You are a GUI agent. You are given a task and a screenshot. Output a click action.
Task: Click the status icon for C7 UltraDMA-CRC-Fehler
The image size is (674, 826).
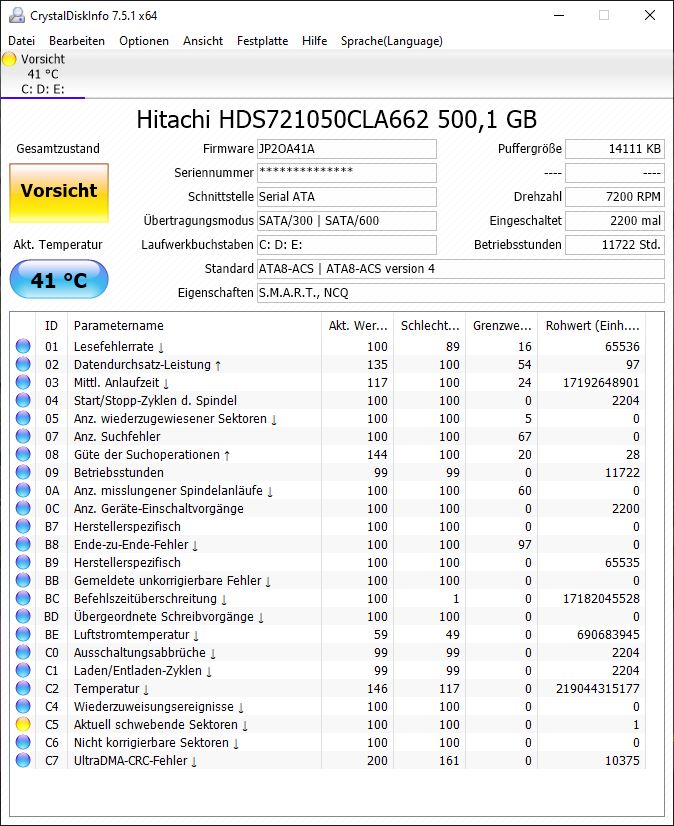pyautogui.click(x=23, y=761)
